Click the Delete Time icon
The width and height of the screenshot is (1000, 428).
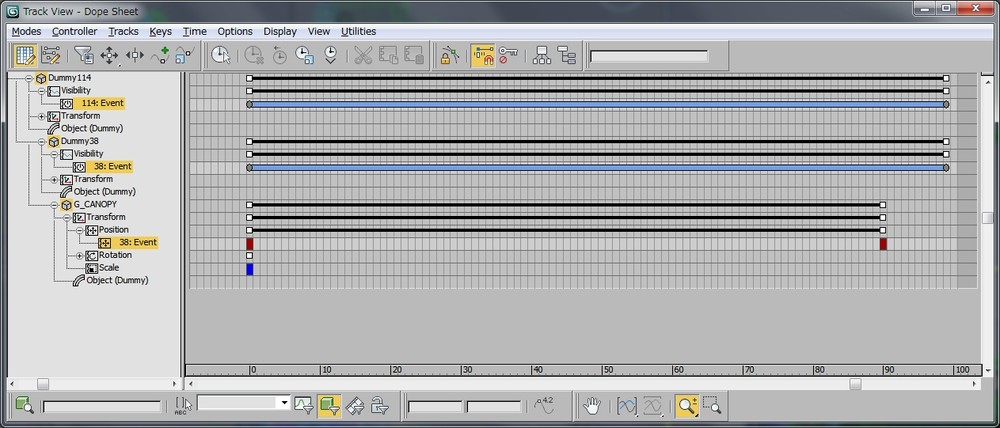pos(254,55)
